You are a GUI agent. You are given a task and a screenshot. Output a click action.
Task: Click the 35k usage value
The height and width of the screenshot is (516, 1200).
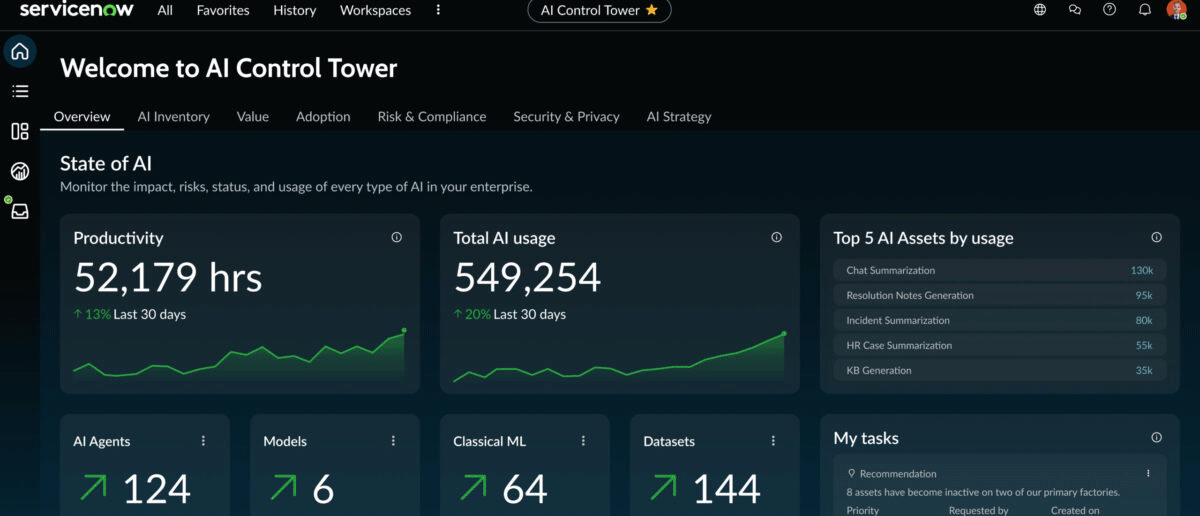tap(1144, 370)
